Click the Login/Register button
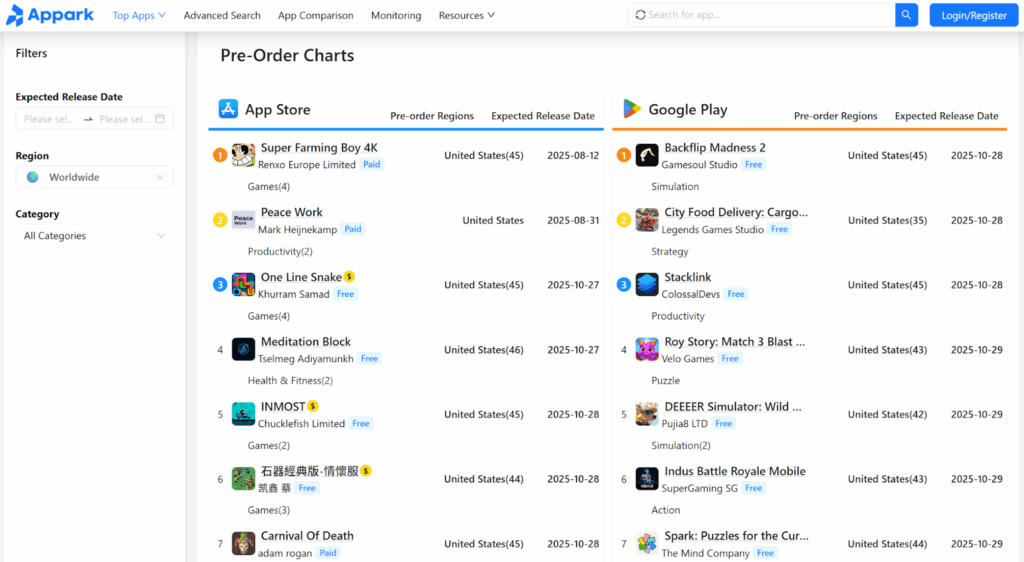This screenshot has width=1024, height=562. 974,15
